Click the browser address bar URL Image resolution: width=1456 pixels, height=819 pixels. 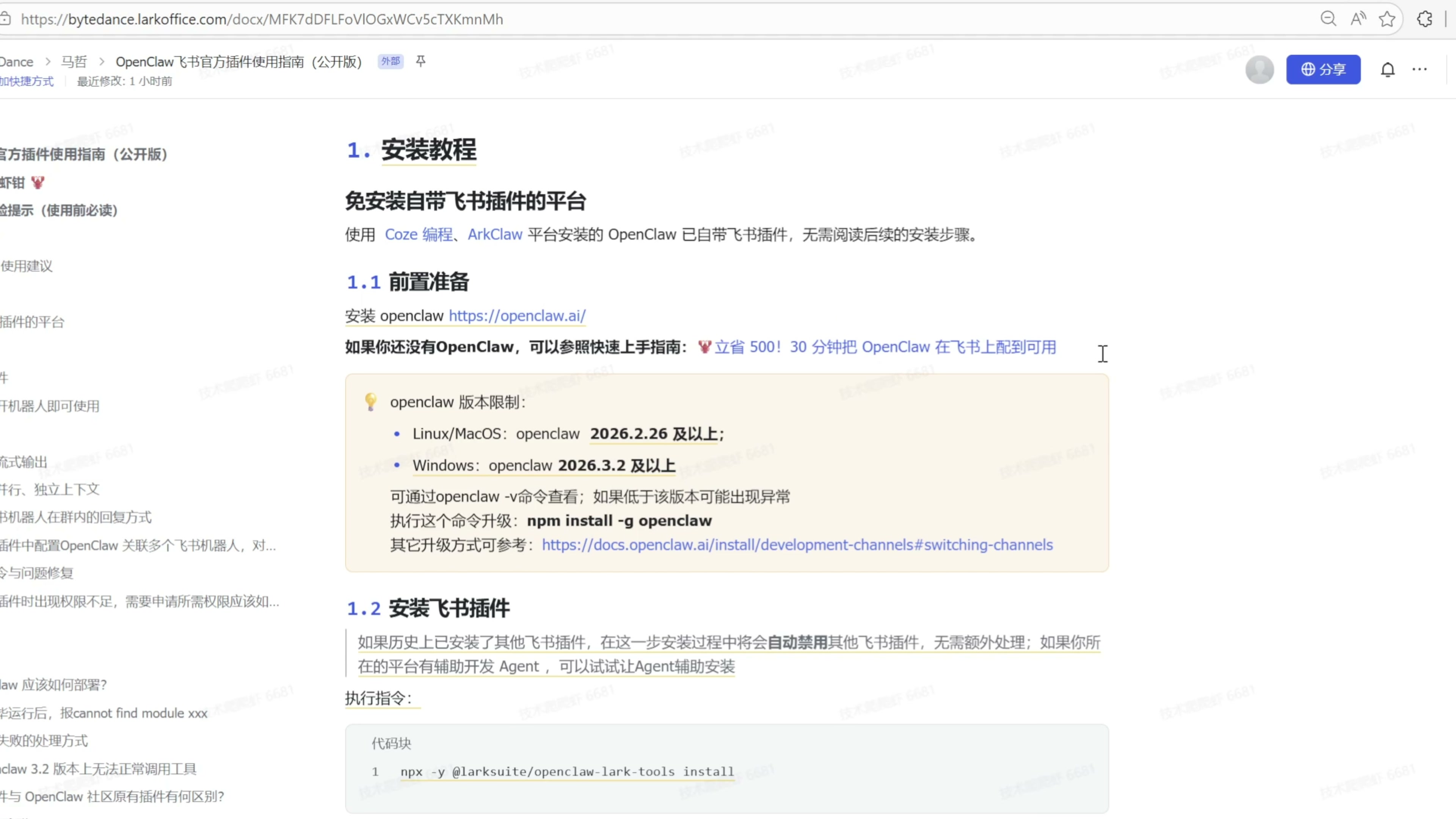[261, 19]
